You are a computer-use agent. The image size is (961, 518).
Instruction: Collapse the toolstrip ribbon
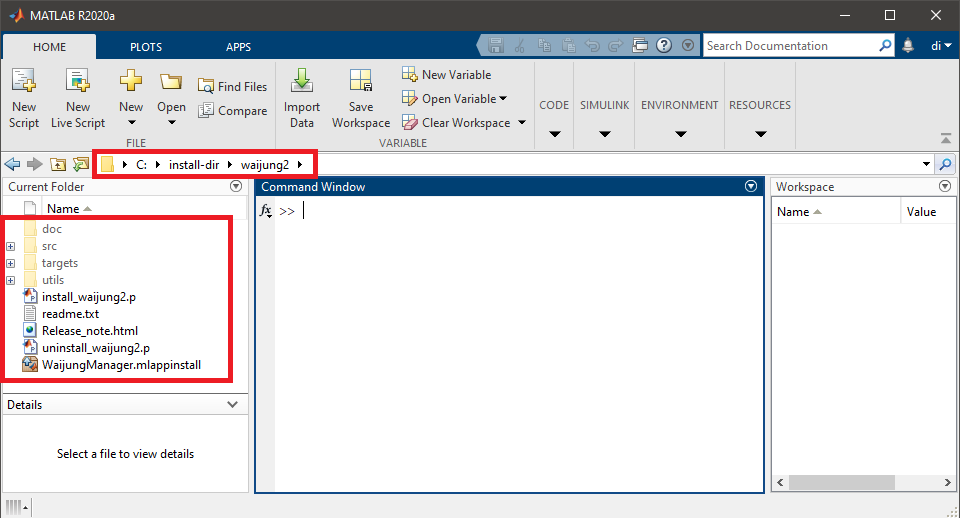pos(946,139)
